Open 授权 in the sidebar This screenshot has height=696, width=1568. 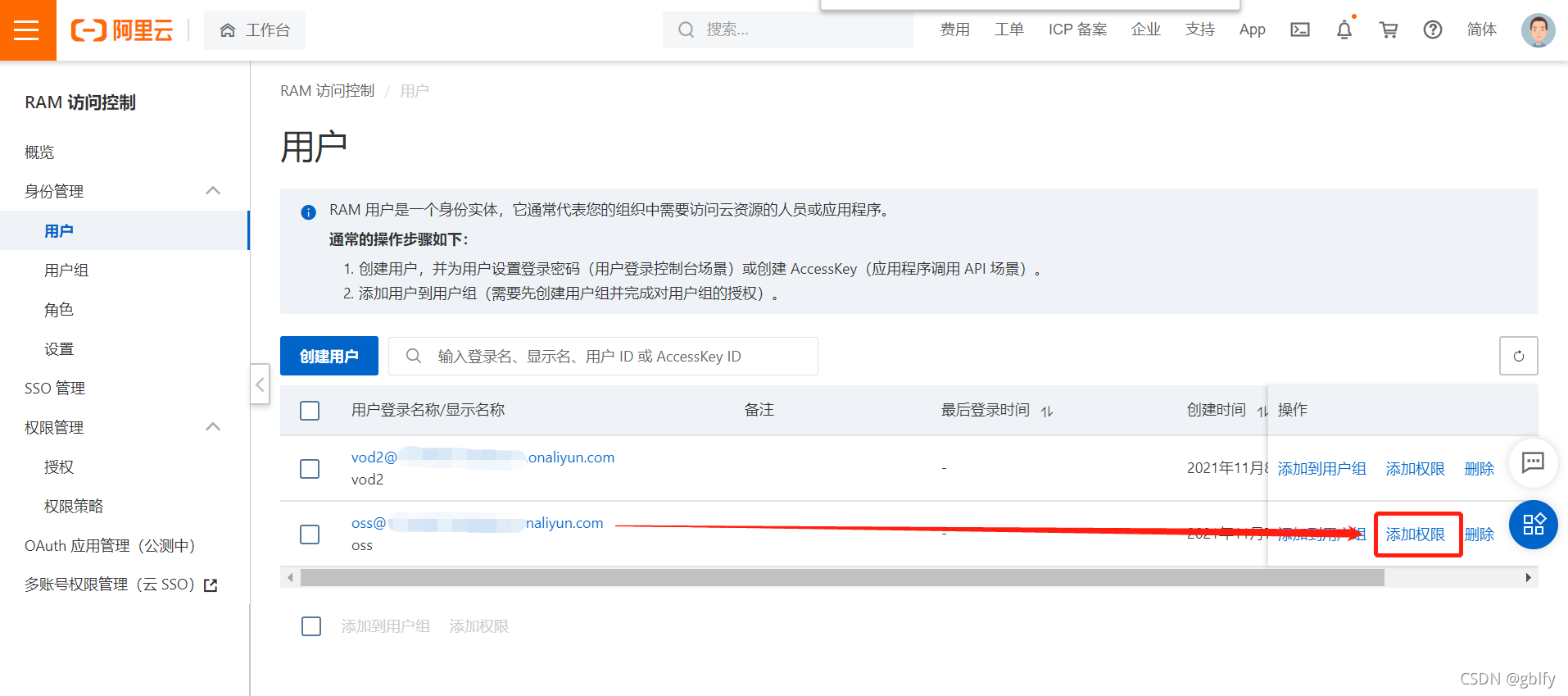click(59, 467)
